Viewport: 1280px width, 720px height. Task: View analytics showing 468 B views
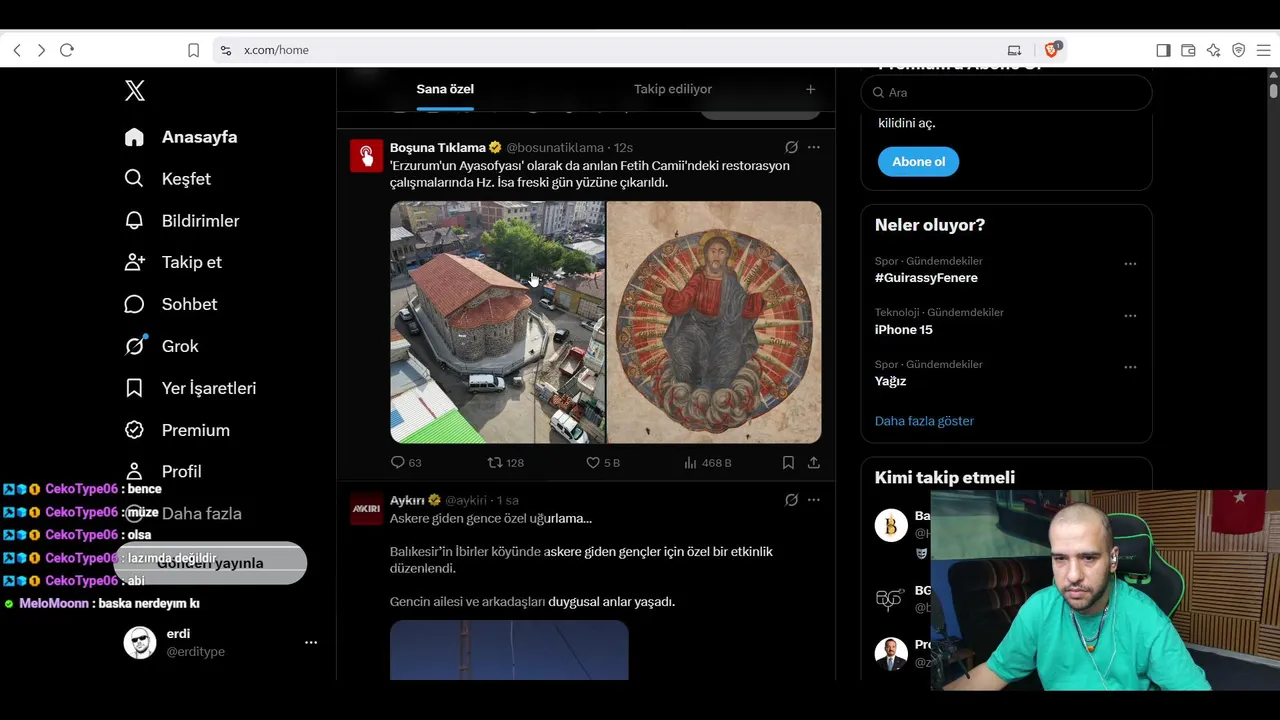click(x=707, y=462)
